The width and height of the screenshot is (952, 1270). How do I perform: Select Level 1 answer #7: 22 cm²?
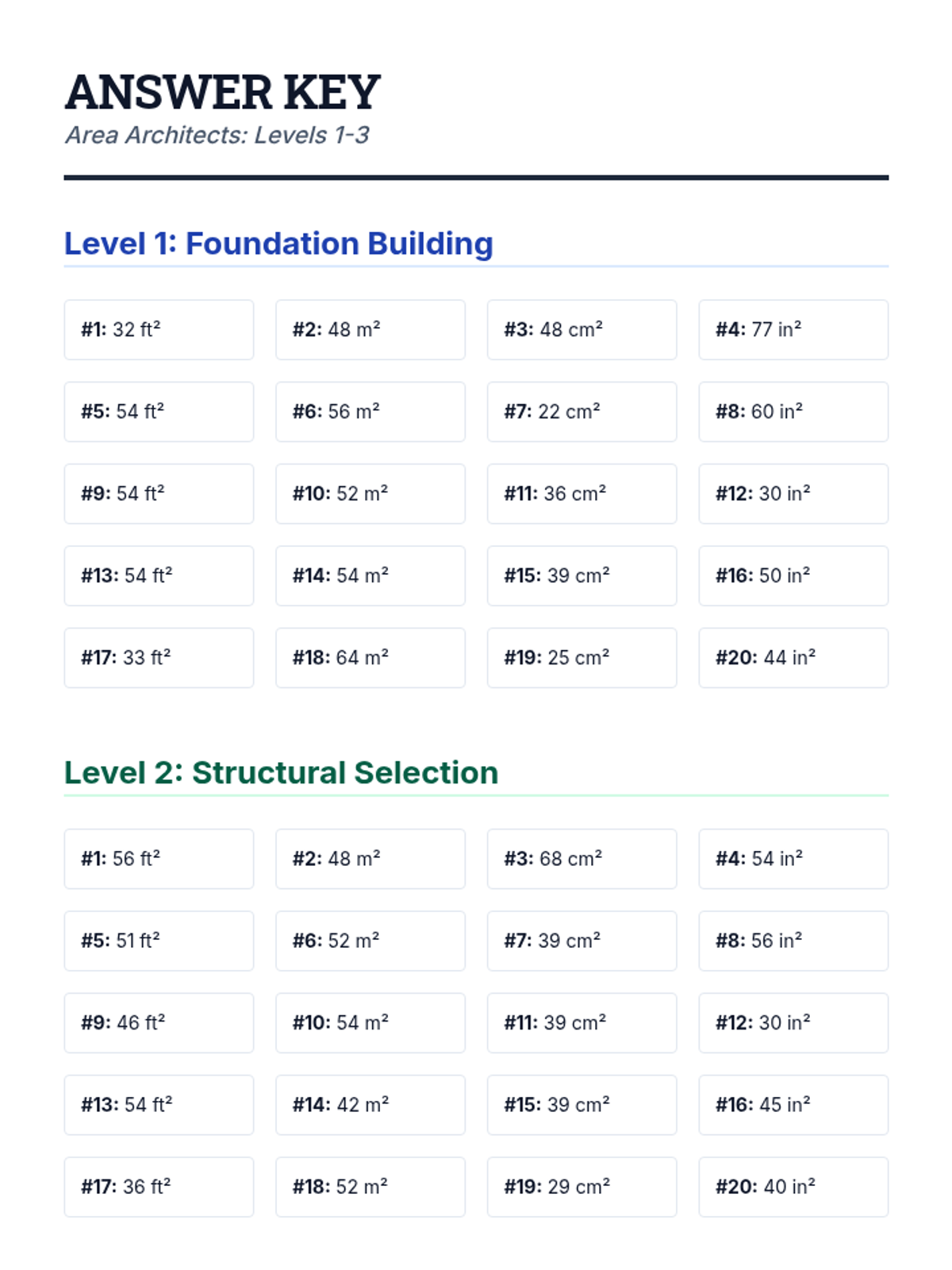tap(582, 411)
